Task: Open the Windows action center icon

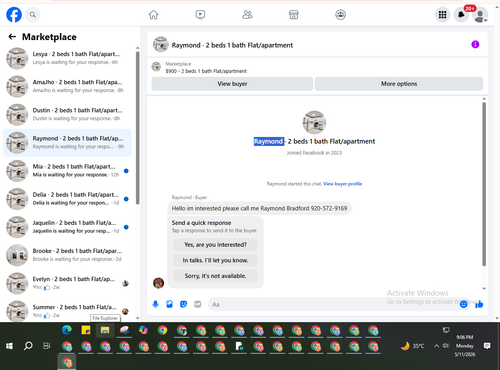Action: 487,346
